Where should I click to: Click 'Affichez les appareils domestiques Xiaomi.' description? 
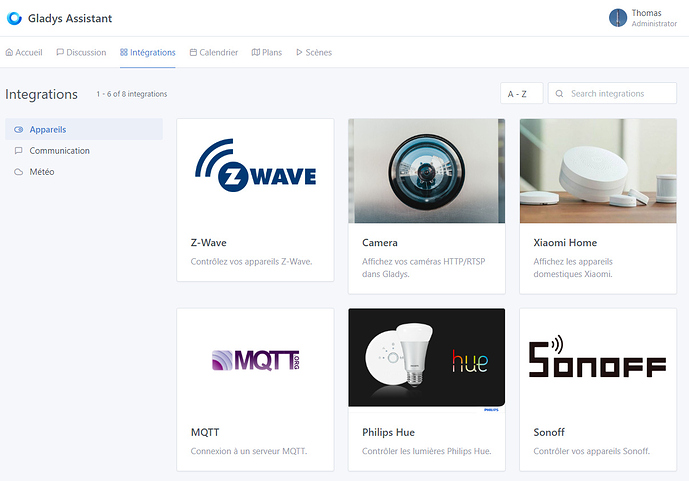573,268
